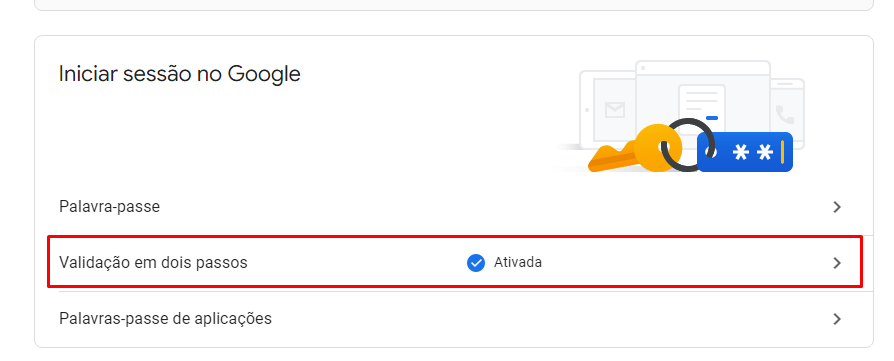This screenshot has width=894, height=361.
Task: Click the smartphone outline at illustration's right
Action: point(787,114)
